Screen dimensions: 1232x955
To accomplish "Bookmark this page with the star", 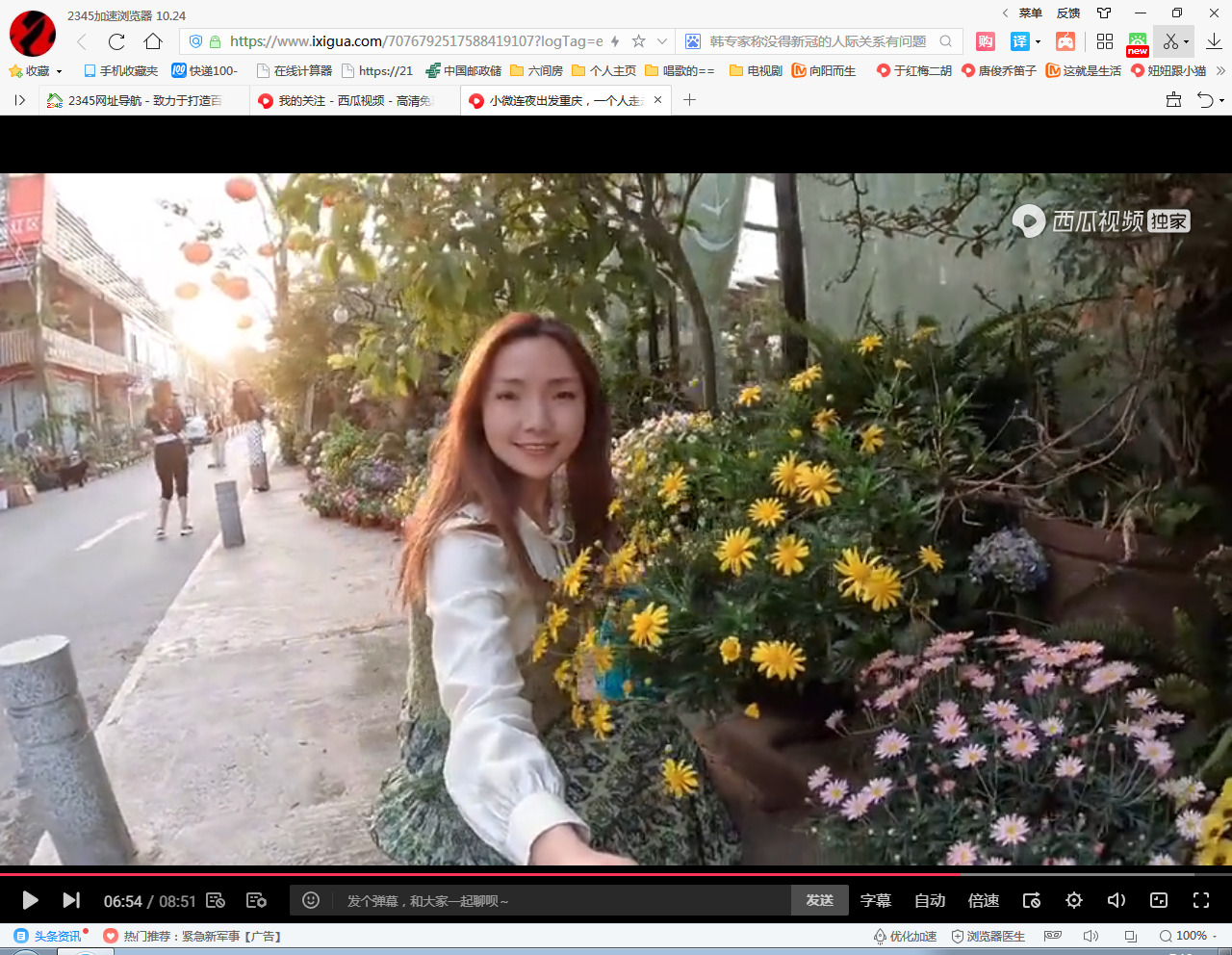I will coord(638,41).
